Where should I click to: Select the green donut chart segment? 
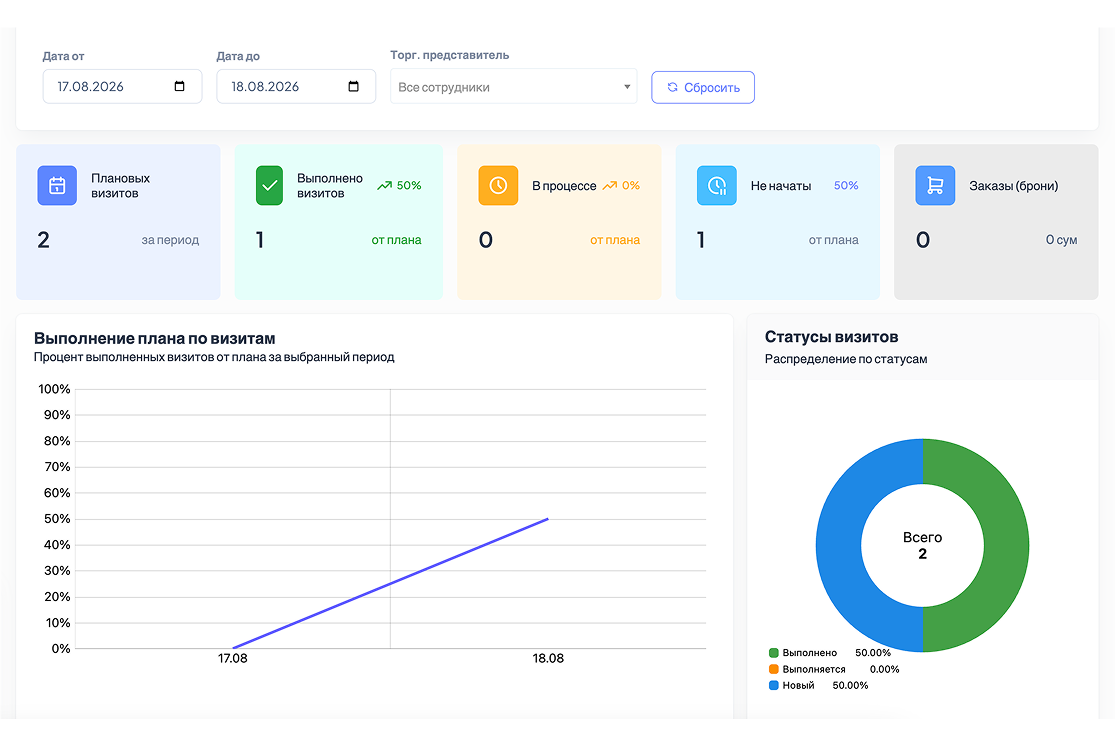pos(1005,545)
